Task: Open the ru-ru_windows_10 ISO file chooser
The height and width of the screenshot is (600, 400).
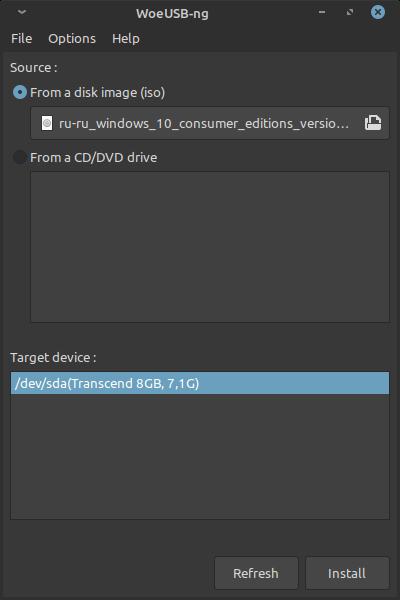Action: (210, 123)
